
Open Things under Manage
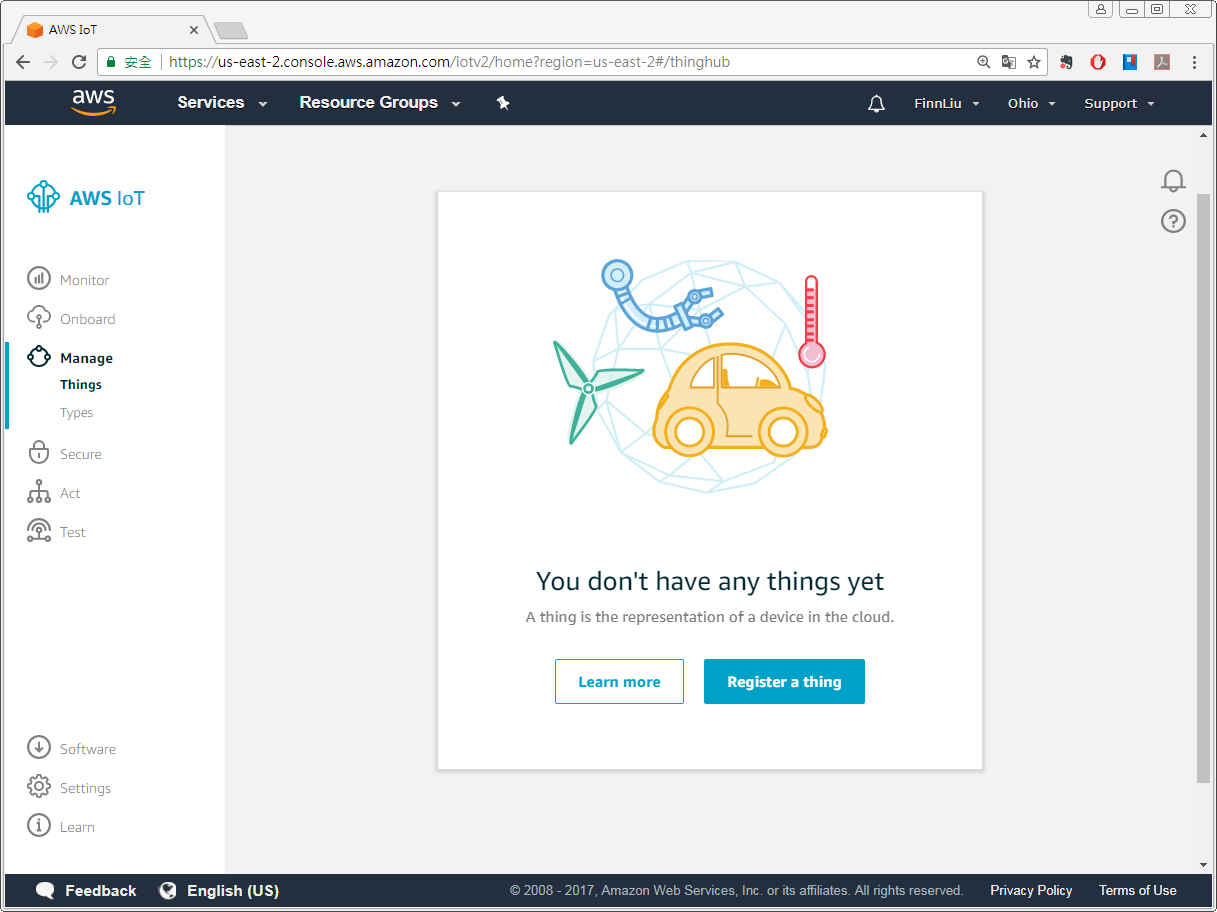pyautogui.click(x=81, y=385)
